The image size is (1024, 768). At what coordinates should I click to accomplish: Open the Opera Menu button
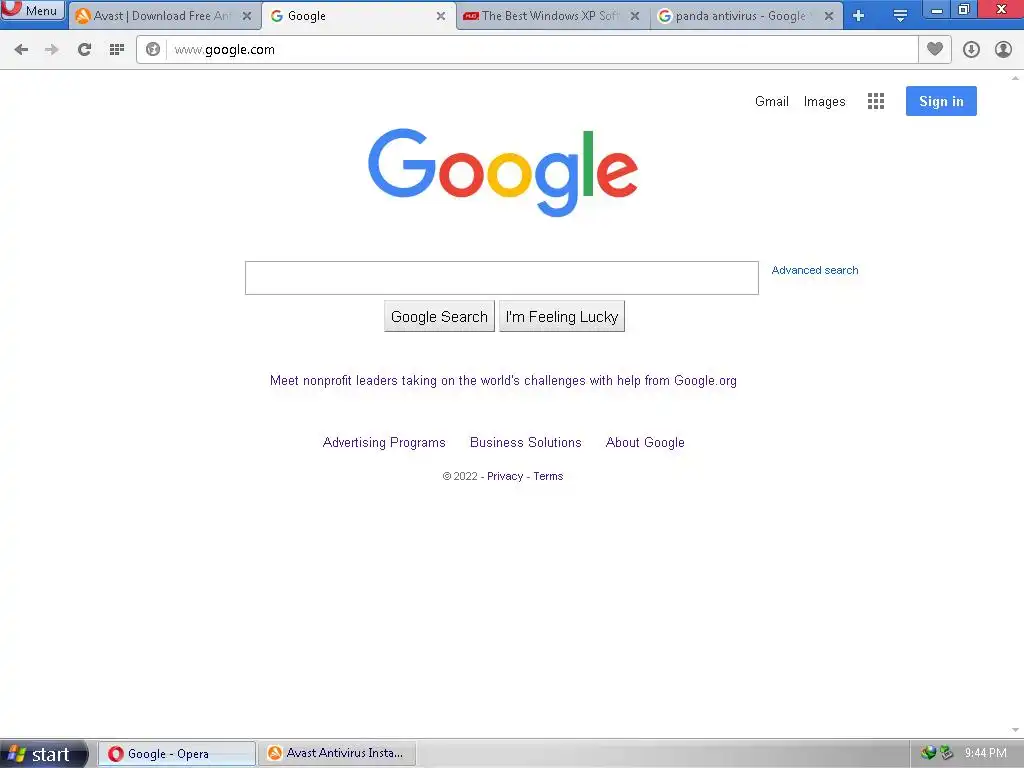click(x=33, y=10)
